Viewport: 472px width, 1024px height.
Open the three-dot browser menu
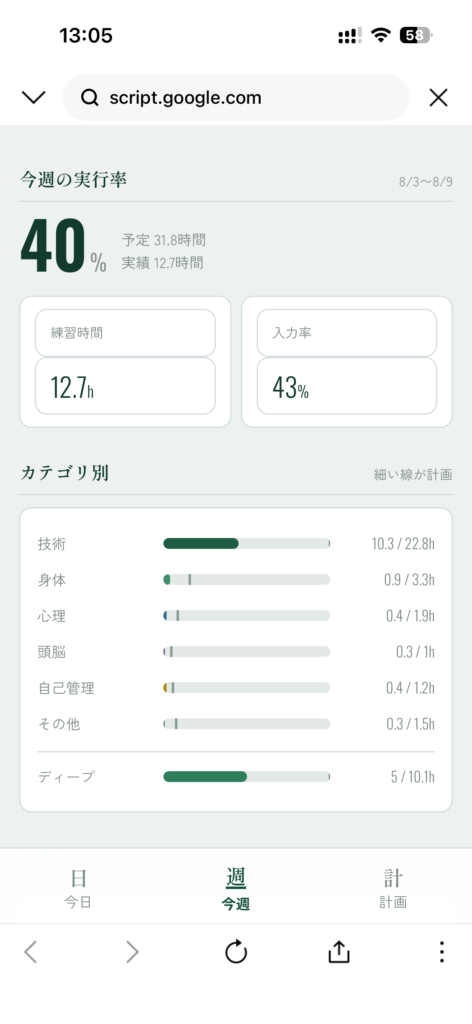tap(441, 952)
